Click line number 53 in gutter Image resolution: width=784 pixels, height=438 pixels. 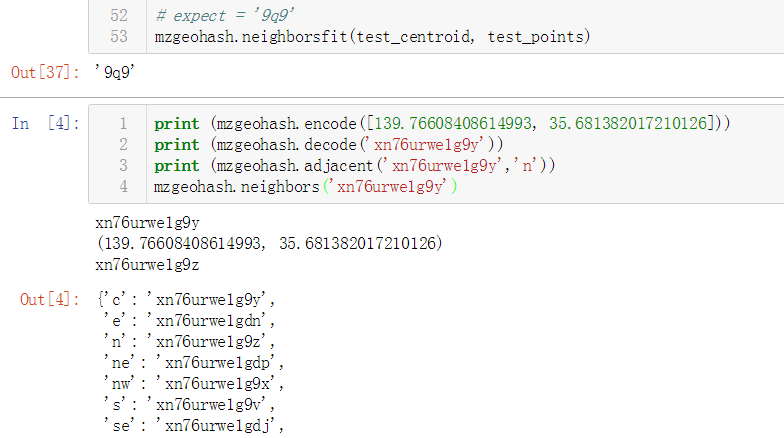click(x=118, y=36)
